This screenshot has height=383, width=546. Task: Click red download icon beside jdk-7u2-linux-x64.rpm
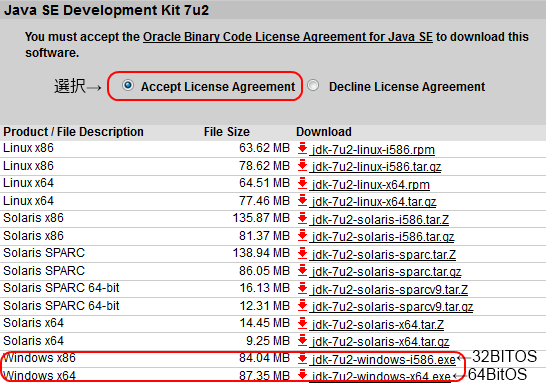coord(302,183)
